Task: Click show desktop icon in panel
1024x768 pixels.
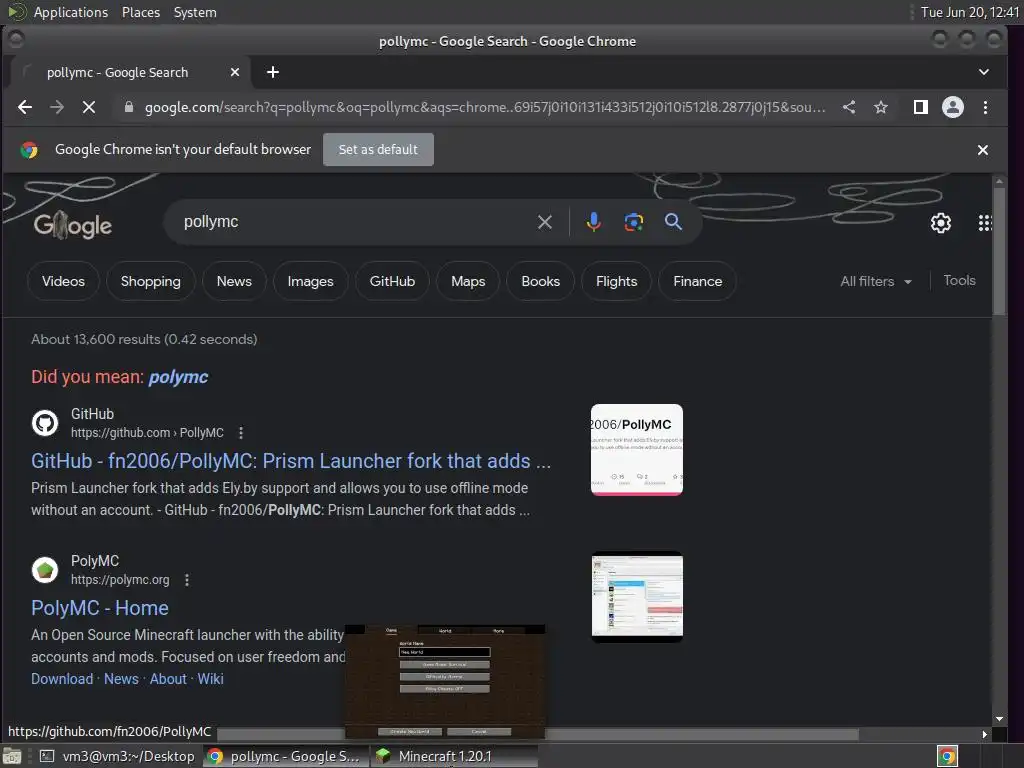Action: 12,756
